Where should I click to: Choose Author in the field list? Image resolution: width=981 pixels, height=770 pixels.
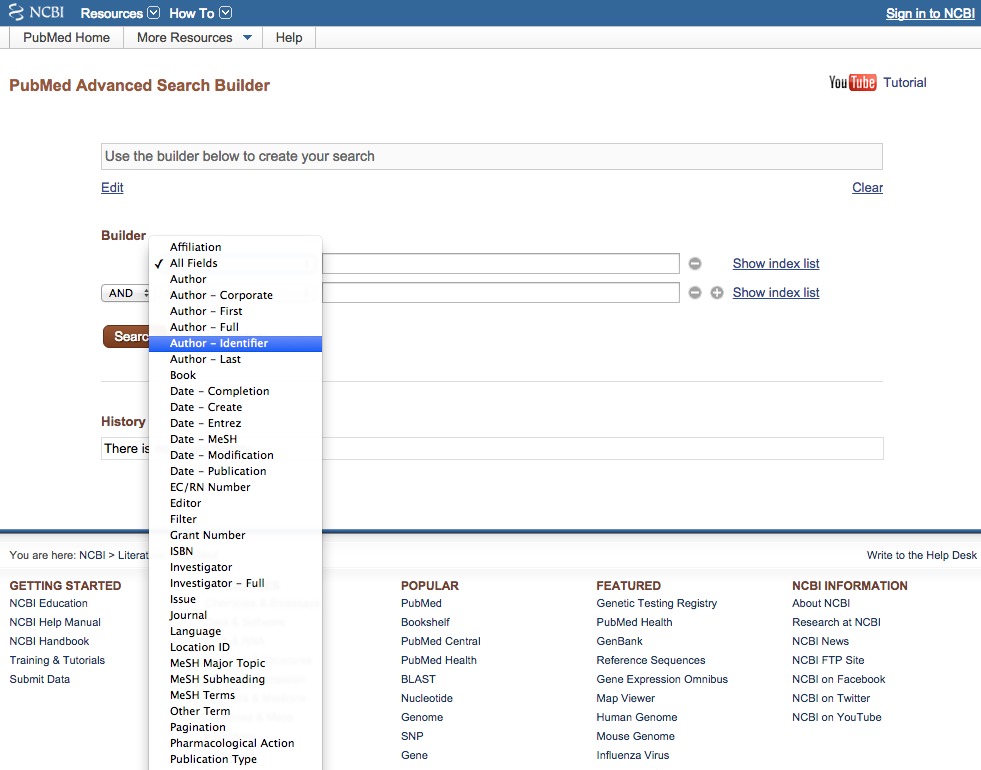[235, 279]
